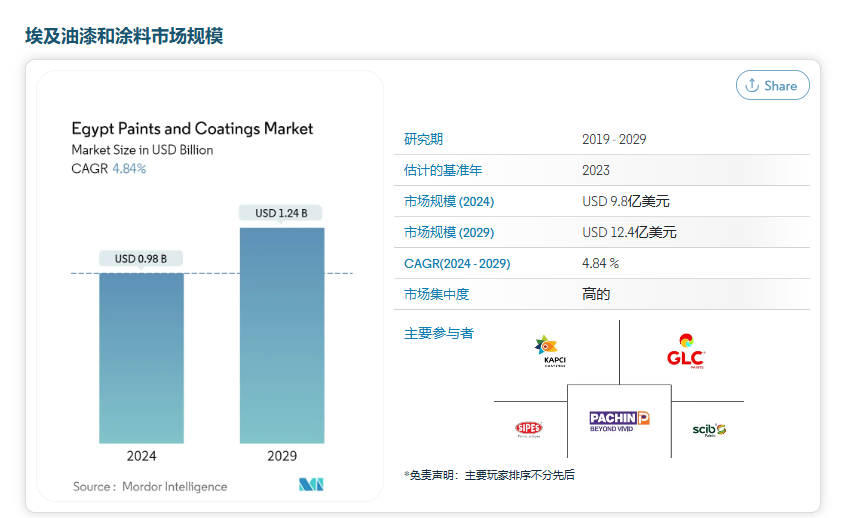Click the Source: Mordor Intelligence text

[x=150, y=487]
